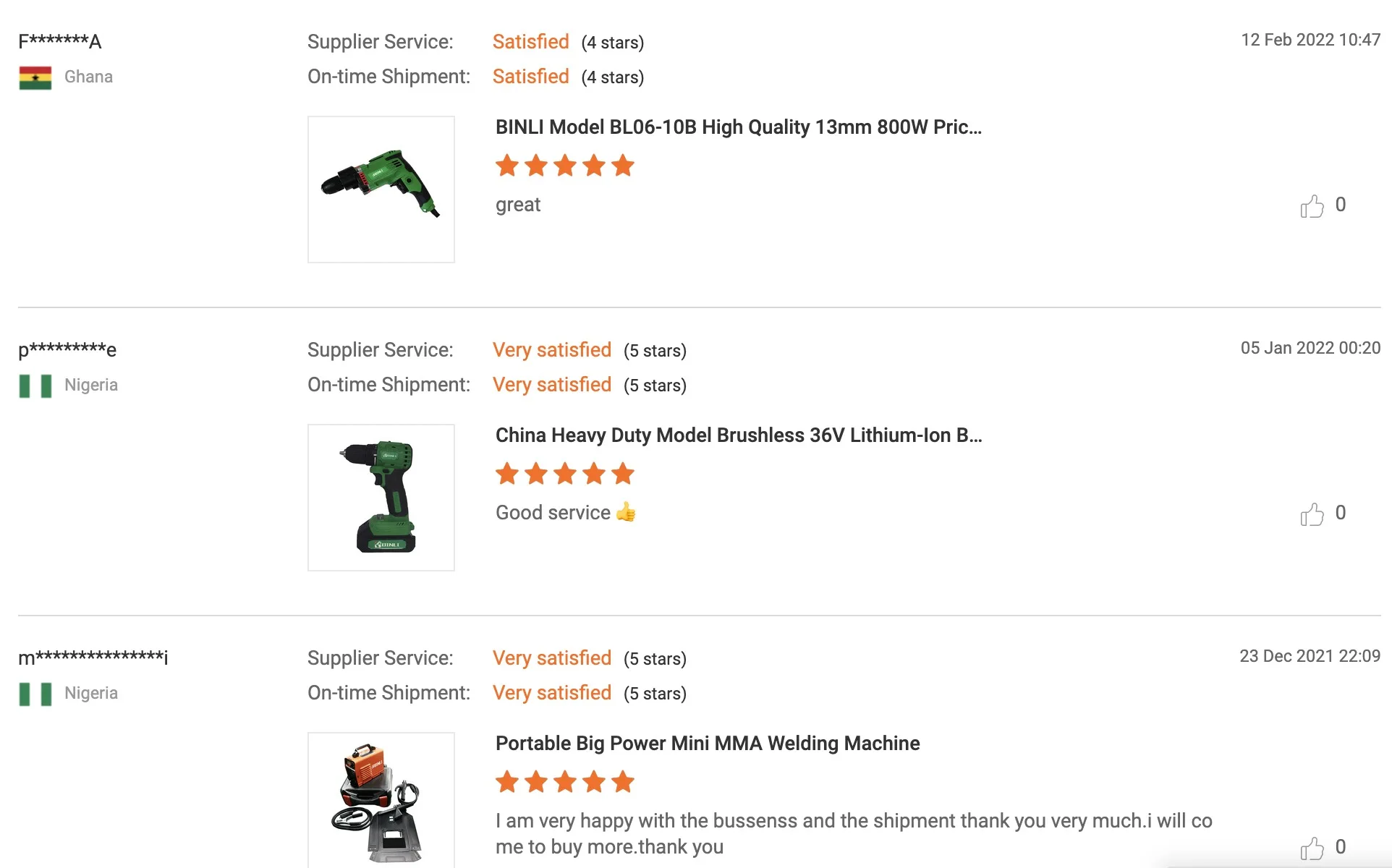
Task: Open BINLI Model BL06-10B product link
Action: coord(739,127)
